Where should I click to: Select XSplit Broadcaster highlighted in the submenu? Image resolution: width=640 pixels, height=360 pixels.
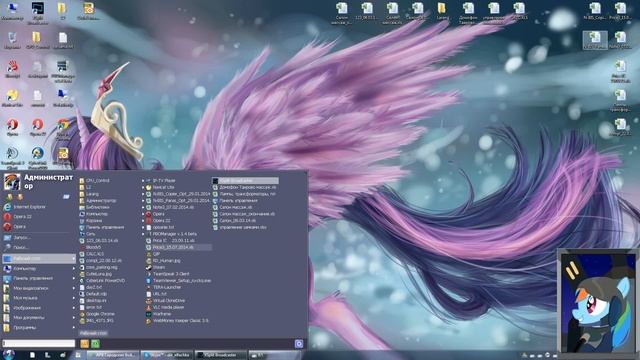[x=245, y=180]
